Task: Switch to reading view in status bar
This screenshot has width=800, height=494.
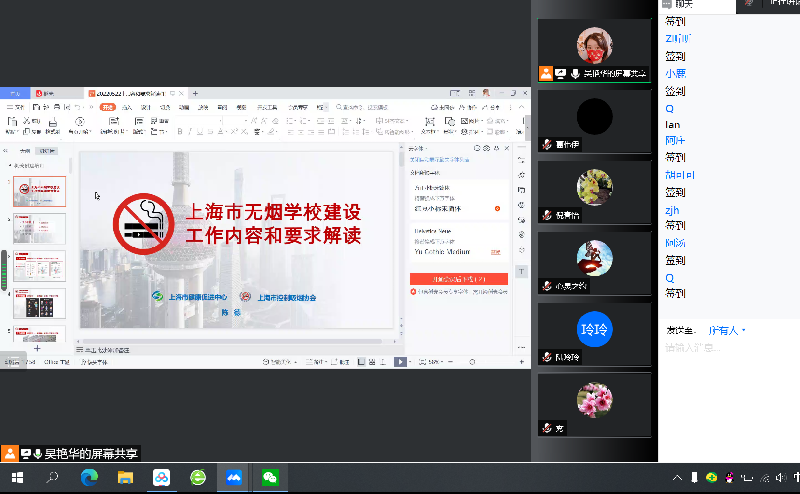Action: [383, 362]
